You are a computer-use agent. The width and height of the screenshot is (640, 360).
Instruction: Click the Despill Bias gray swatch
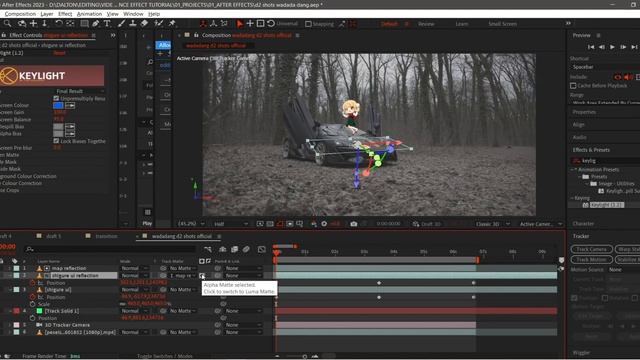(58, 127)
